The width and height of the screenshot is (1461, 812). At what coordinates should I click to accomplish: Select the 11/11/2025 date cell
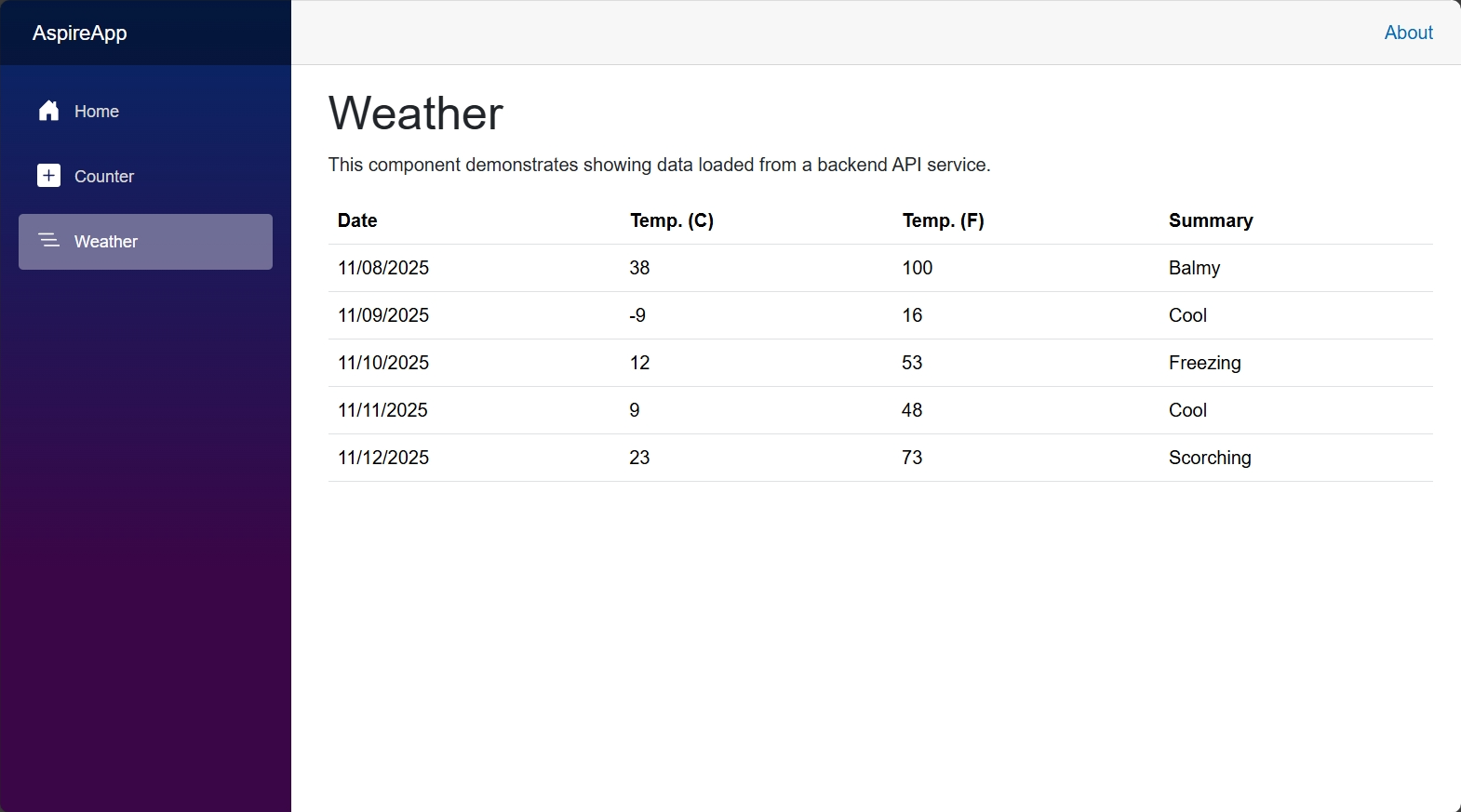(382, 410)
